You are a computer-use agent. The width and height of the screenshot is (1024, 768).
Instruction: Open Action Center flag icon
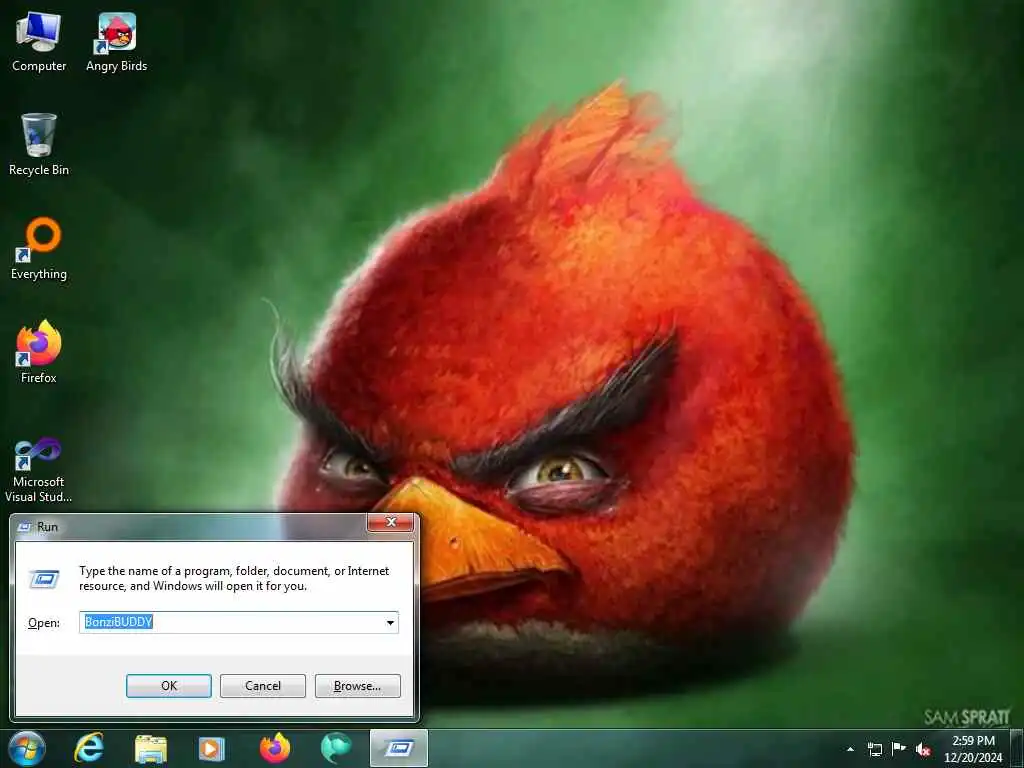[899, 748]
